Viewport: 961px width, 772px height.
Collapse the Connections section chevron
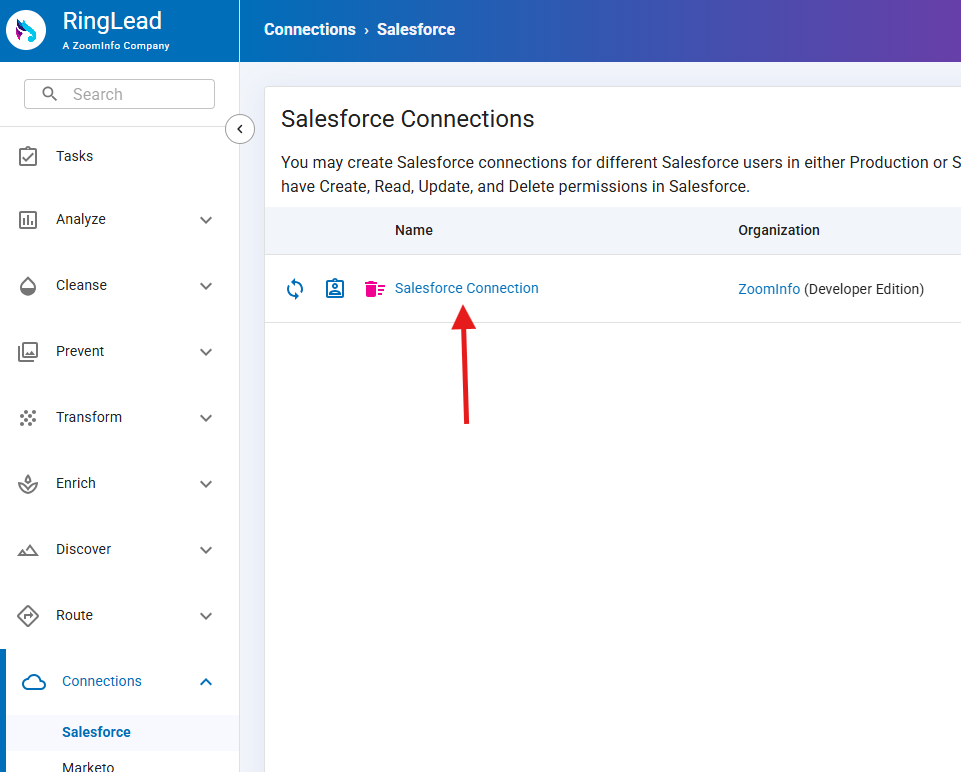(206, 682)
